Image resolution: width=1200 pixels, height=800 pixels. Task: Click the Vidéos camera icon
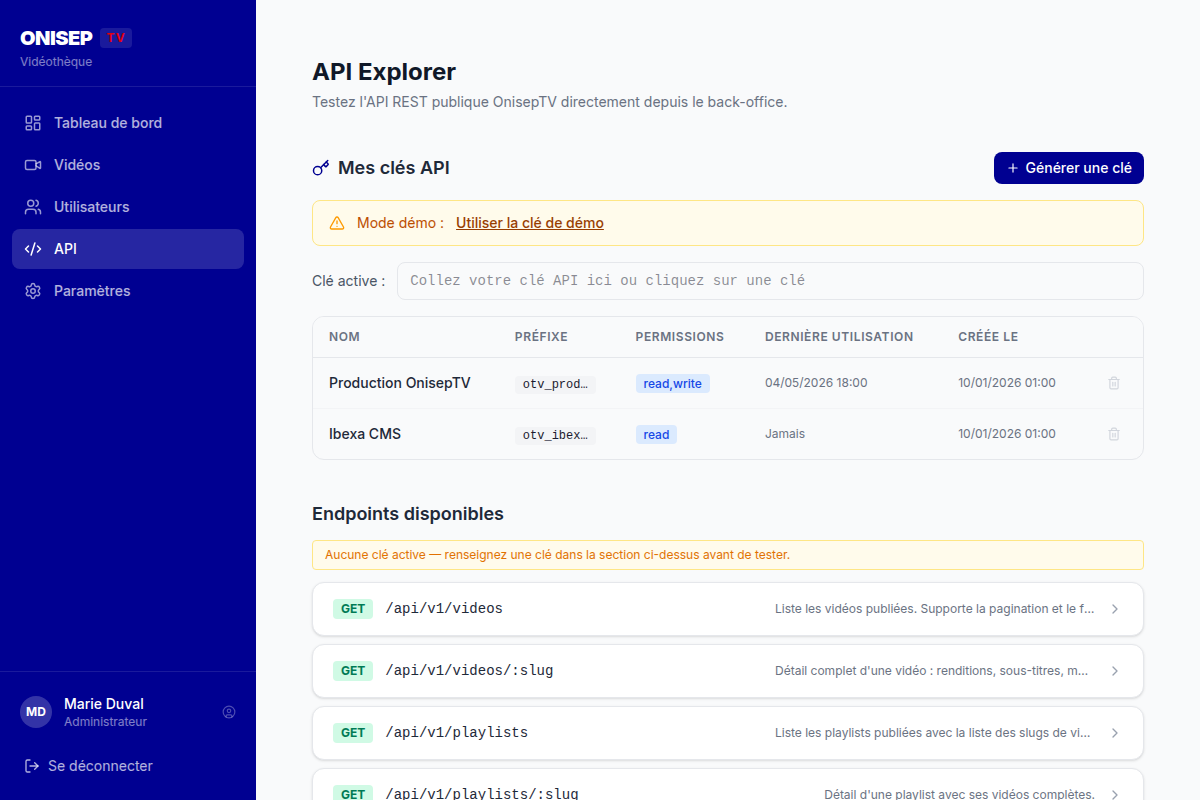coord(33,165)
